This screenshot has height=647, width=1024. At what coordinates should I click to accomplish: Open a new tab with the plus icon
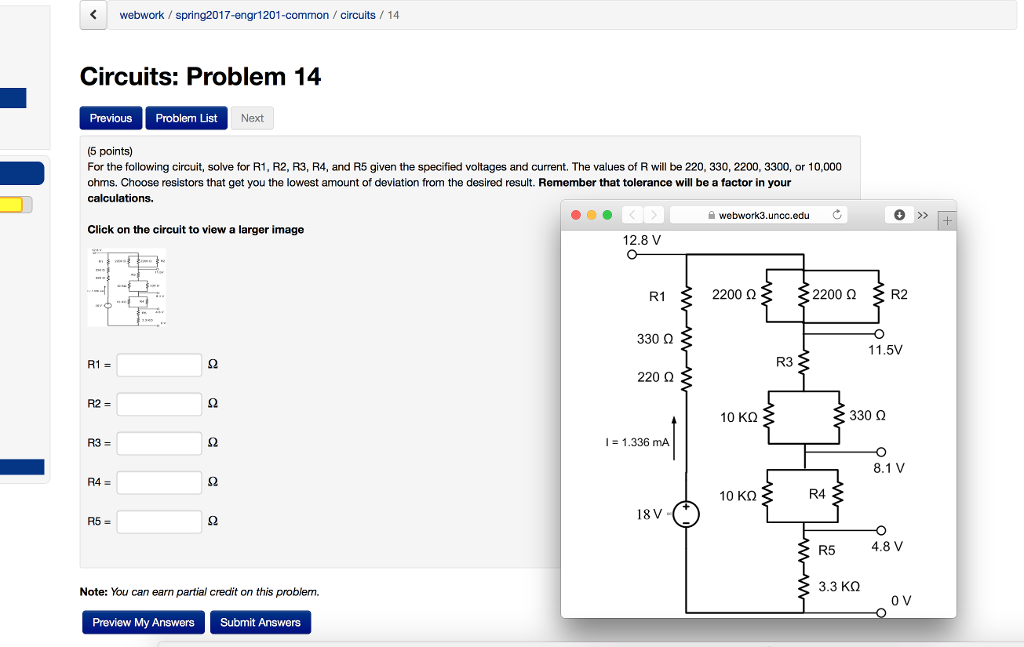tap(946, 219)
